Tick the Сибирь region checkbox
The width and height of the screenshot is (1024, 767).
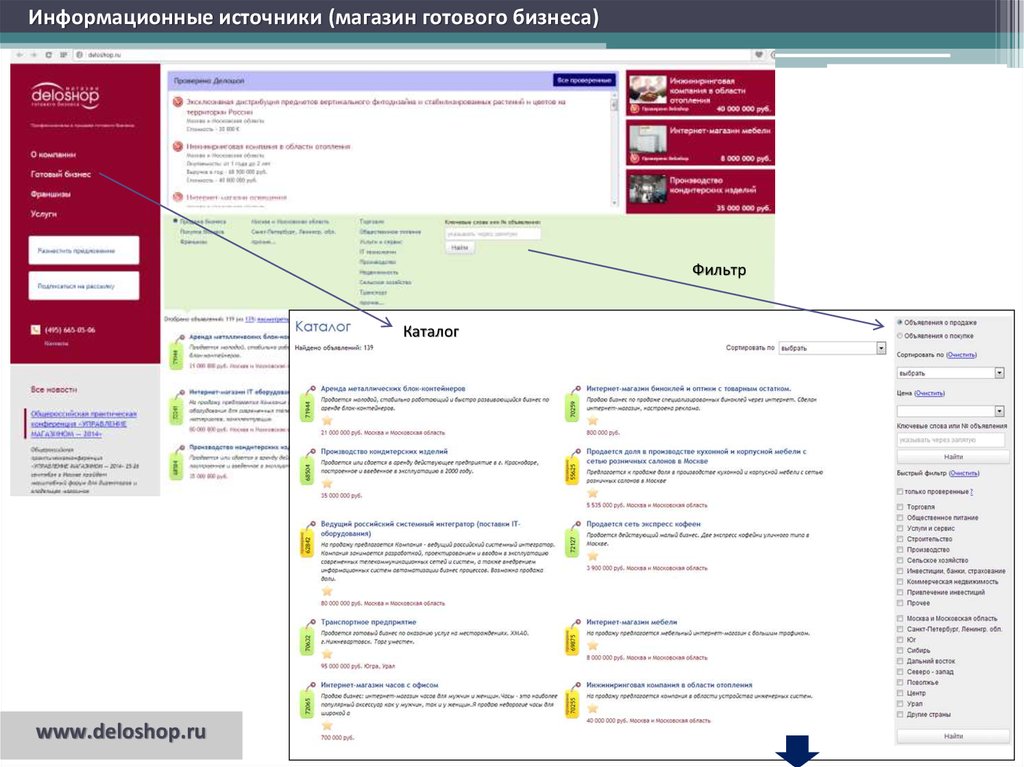click(x=900, y=650)
